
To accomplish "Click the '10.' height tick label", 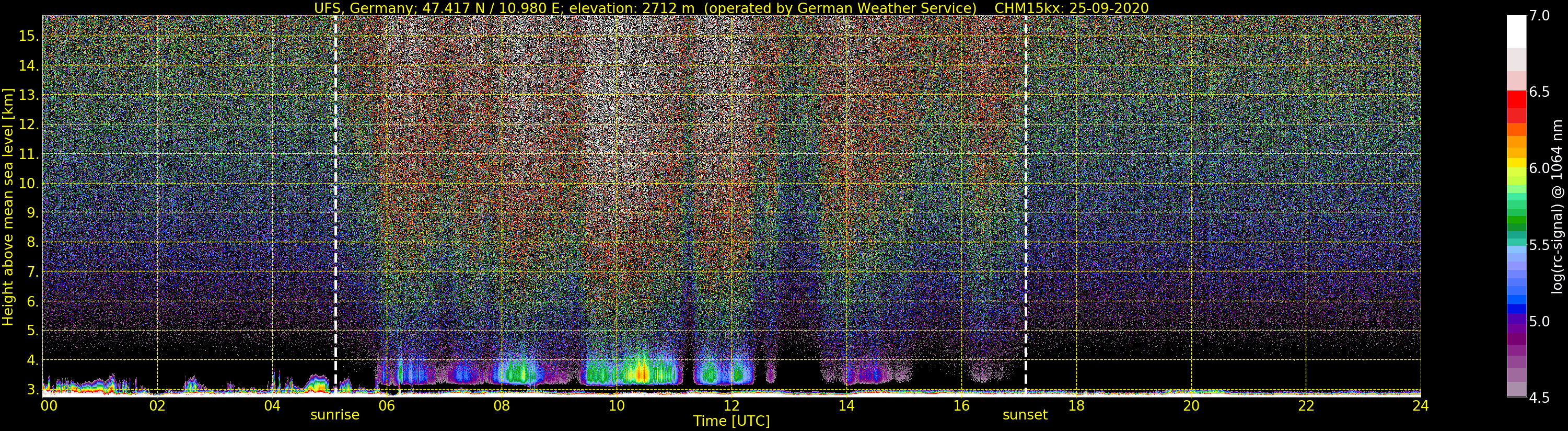I will [x=29, y=184].
